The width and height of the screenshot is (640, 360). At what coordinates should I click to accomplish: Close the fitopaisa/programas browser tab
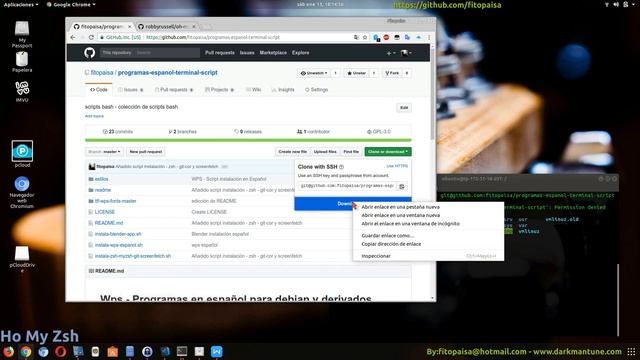click(130, 27)
